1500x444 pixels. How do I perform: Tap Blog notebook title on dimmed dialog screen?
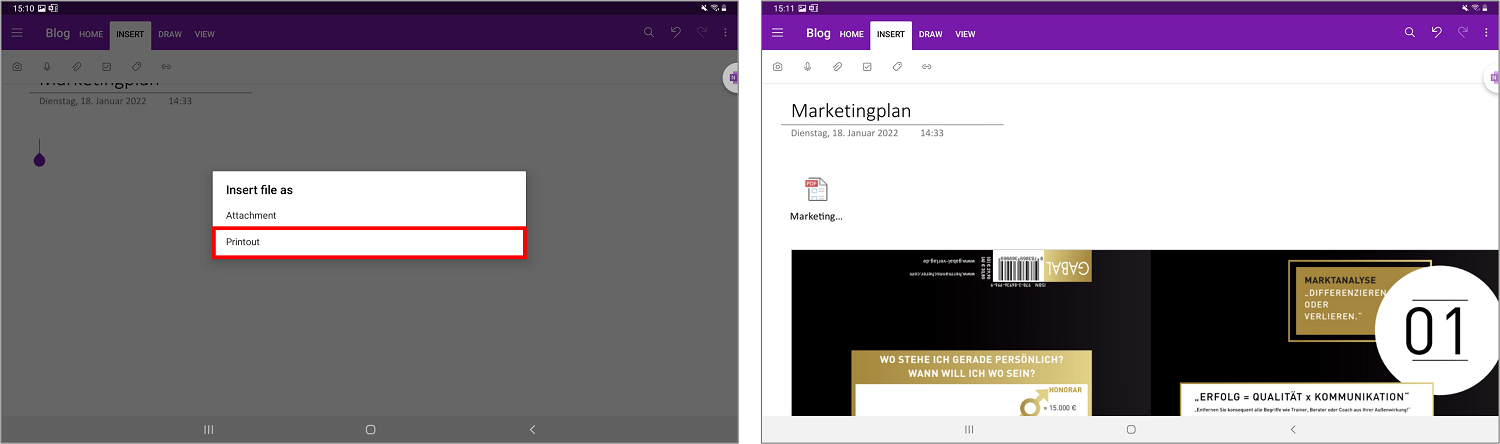58,33
